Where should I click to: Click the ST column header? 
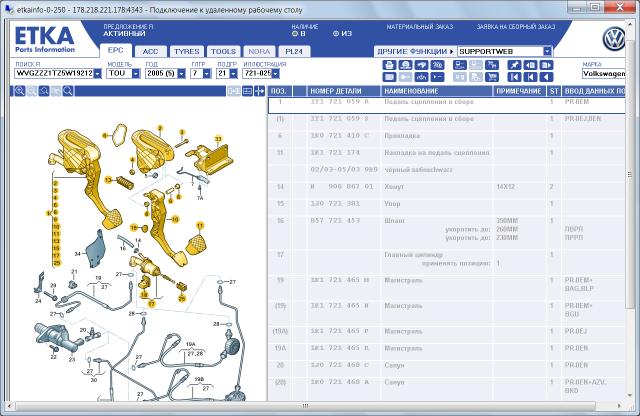click(x=554, y=91)
